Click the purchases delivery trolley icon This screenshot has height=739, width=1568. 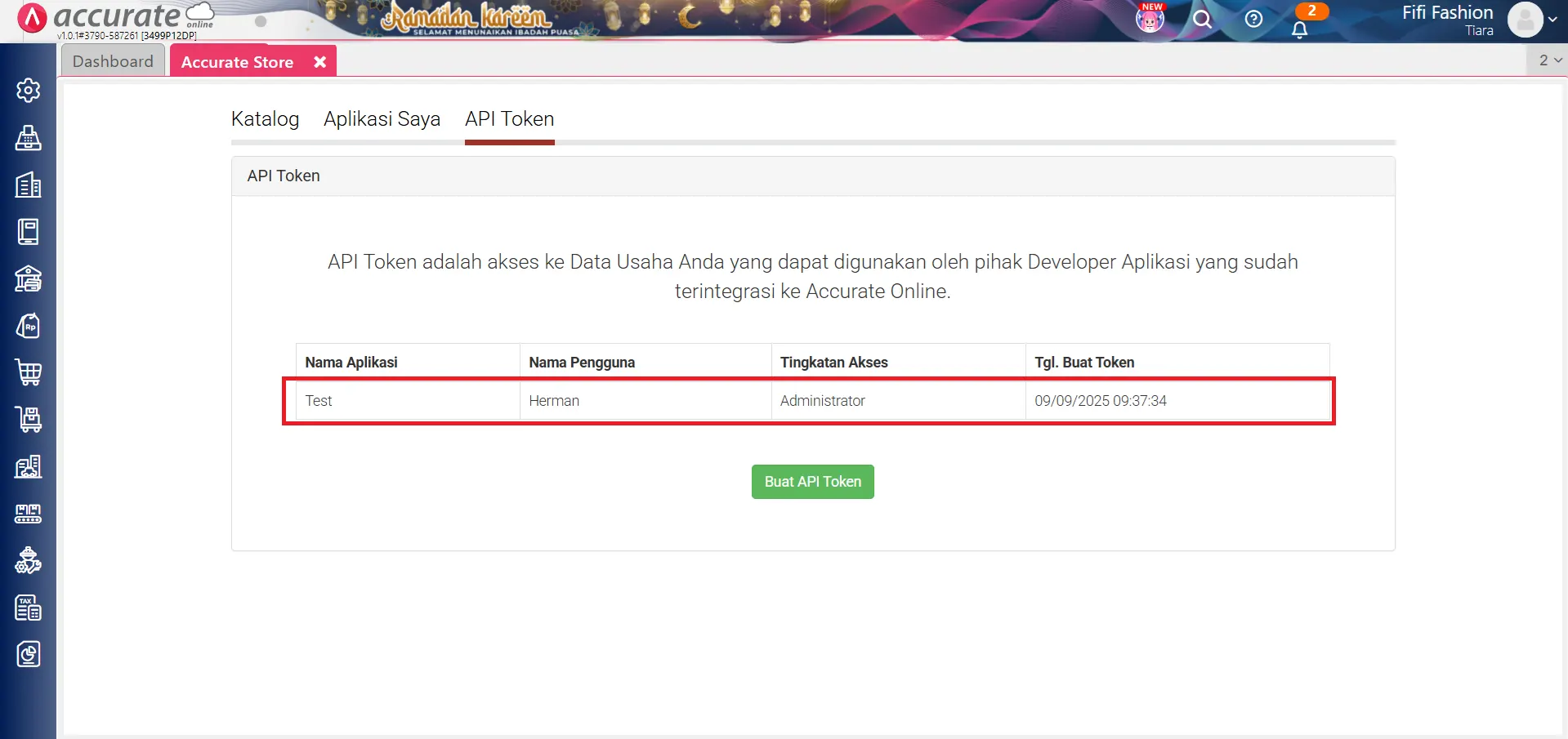coord(29,420)
